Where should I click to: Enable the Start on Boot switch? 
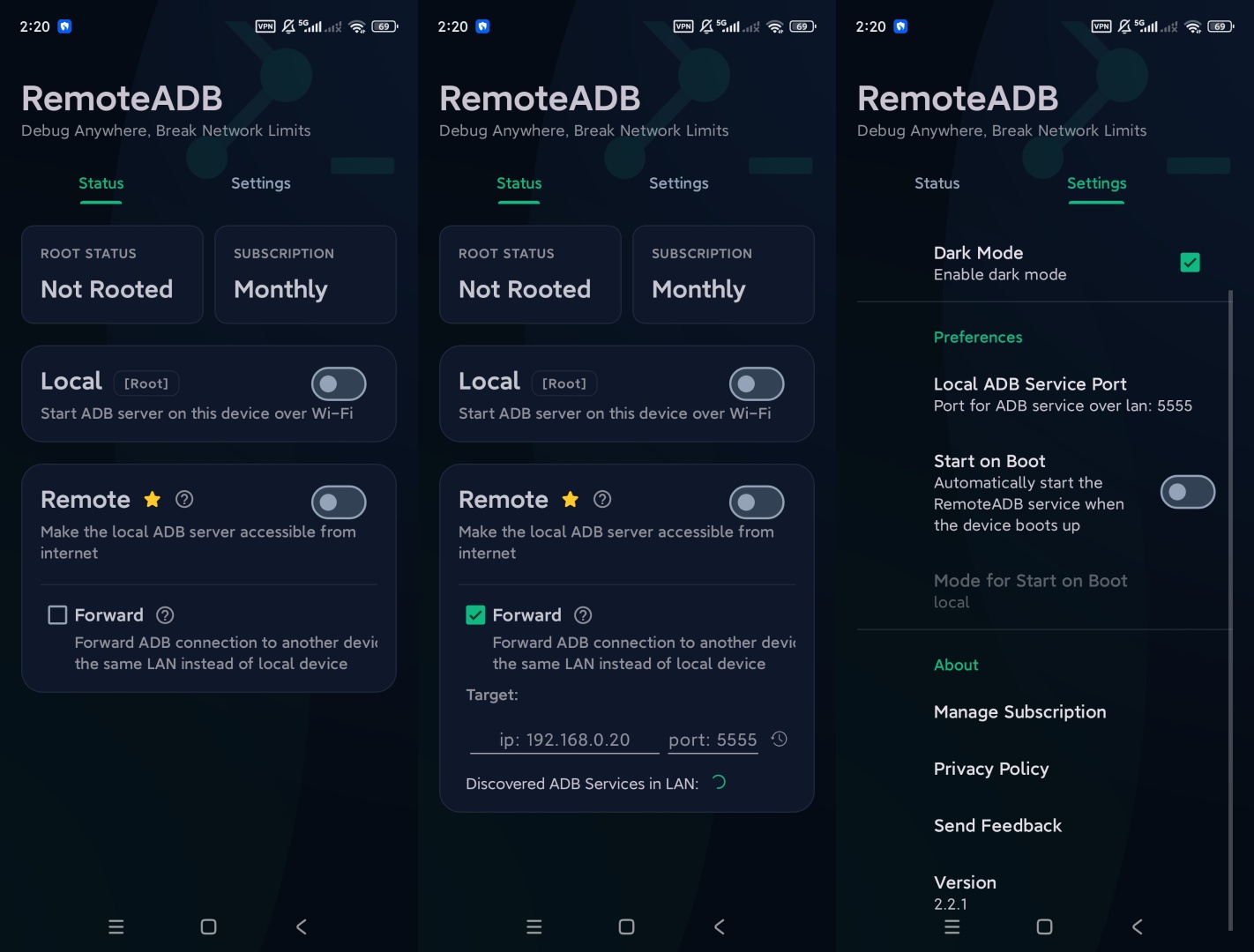tap(1188, 492)
